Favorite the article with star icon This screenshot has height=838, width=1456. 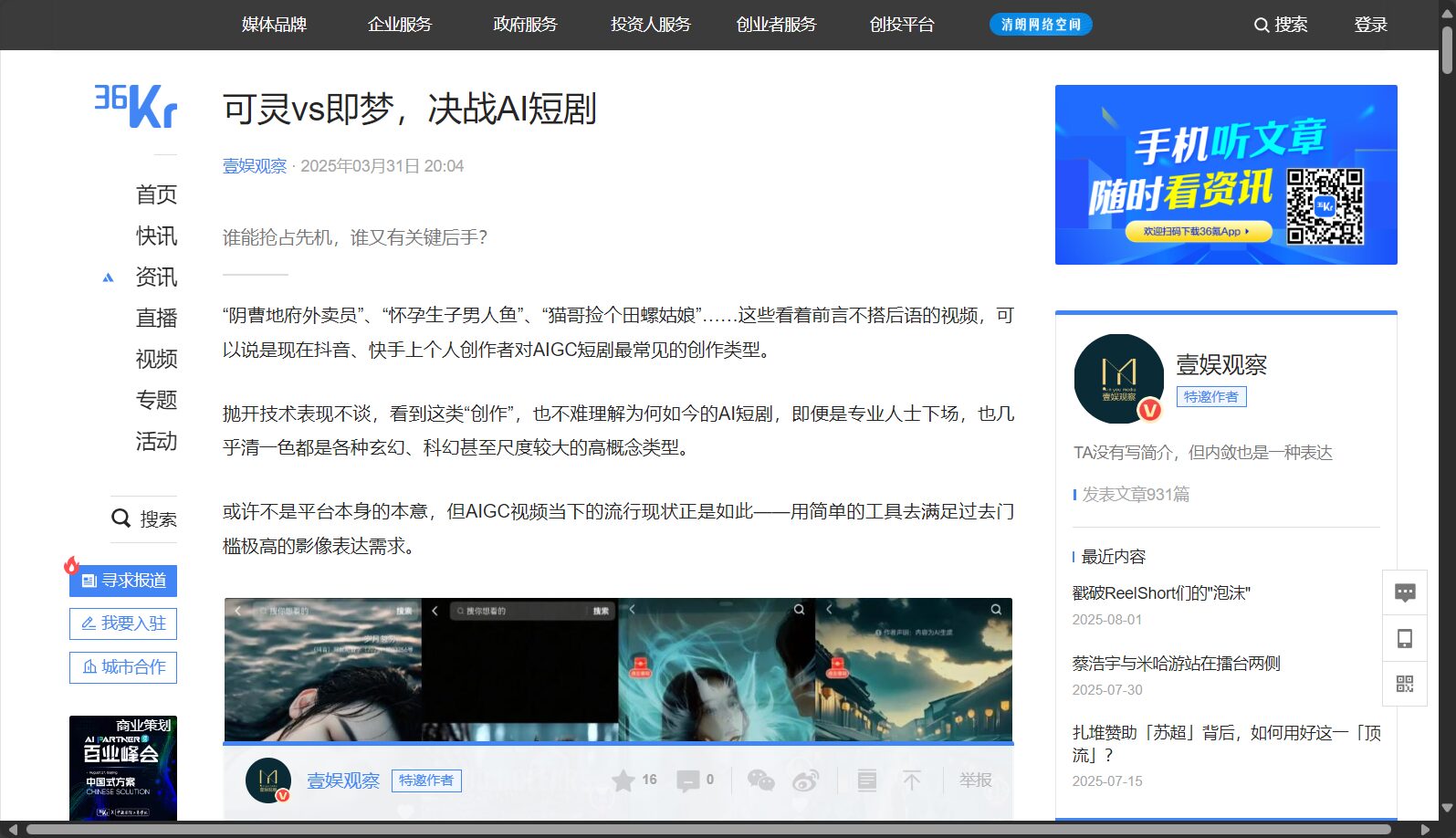point(623,780)
